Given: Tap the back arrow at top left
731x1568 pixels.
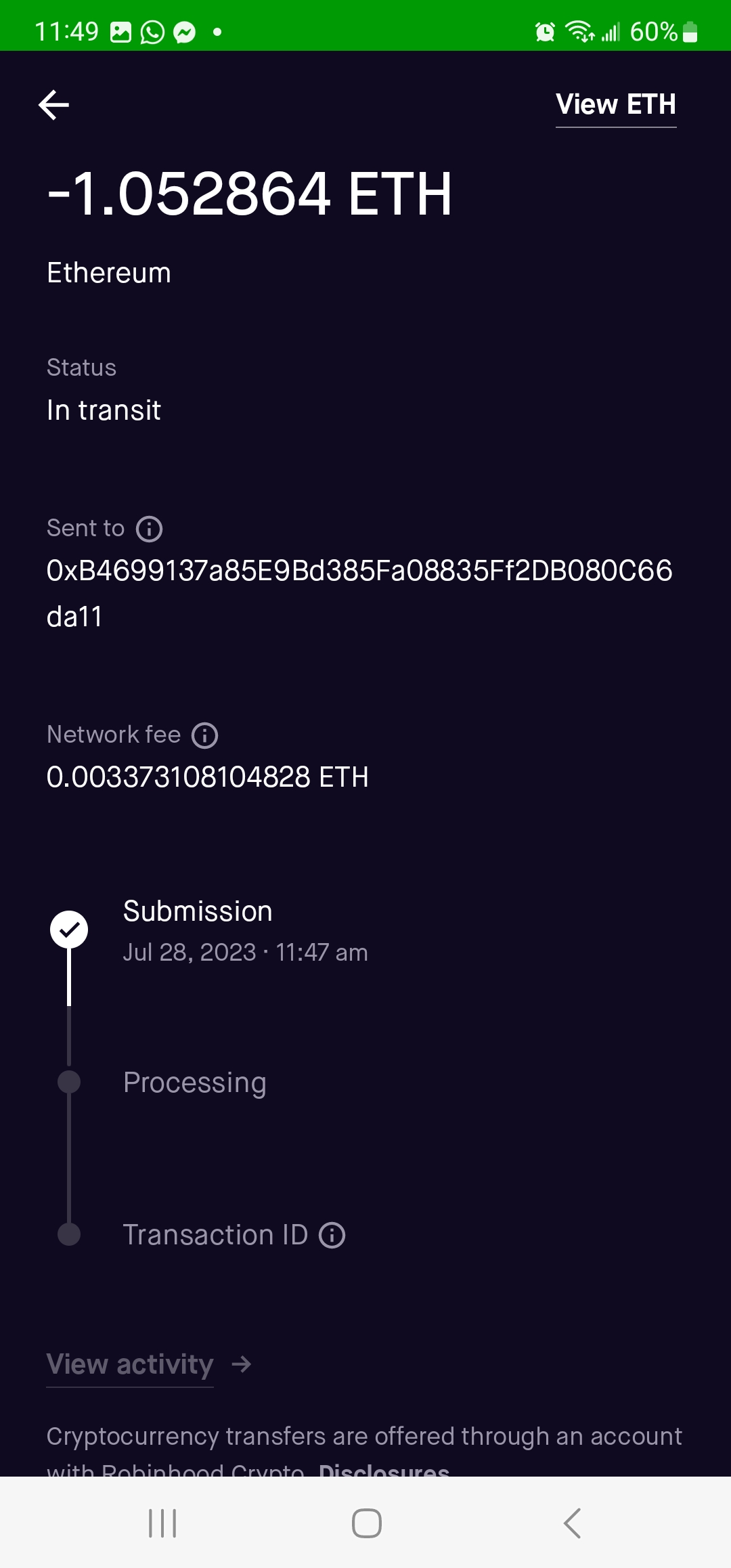Looking at the screenshot, I should pyautogui.click(x=54, y=105).
